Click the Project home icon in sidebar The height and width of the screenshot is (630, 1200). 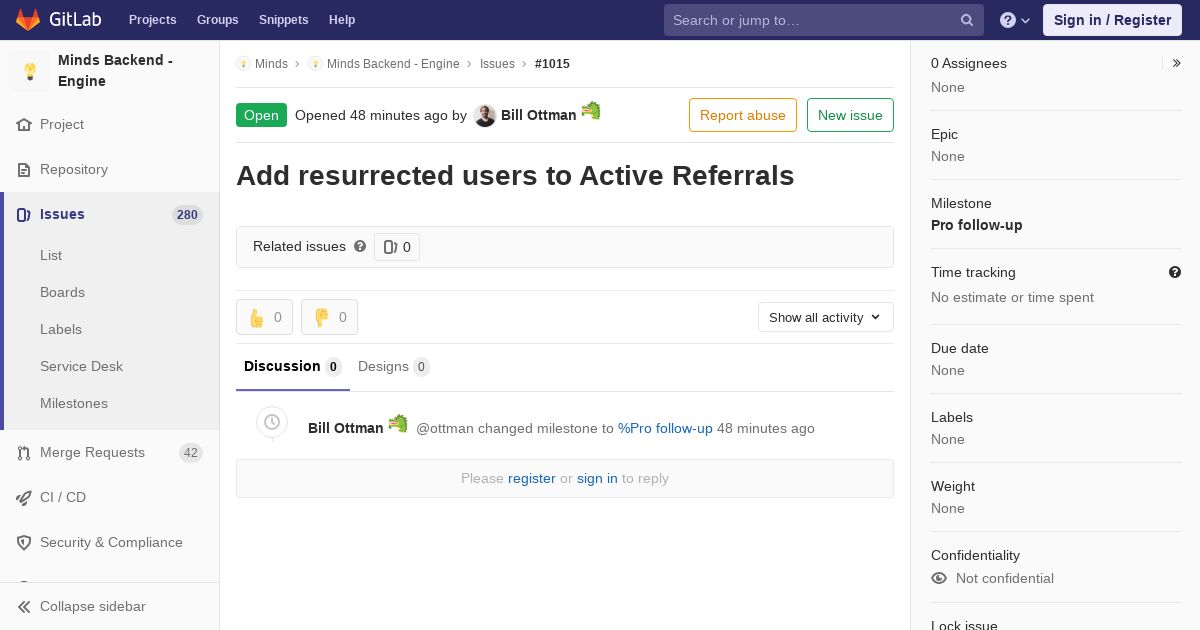coord(24,125)
